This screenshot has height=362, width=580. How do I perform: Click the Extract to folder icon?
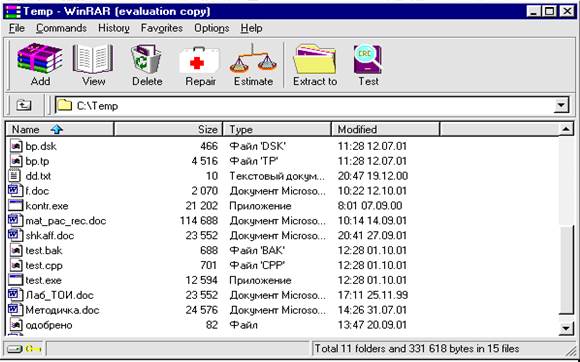[315, 59]
